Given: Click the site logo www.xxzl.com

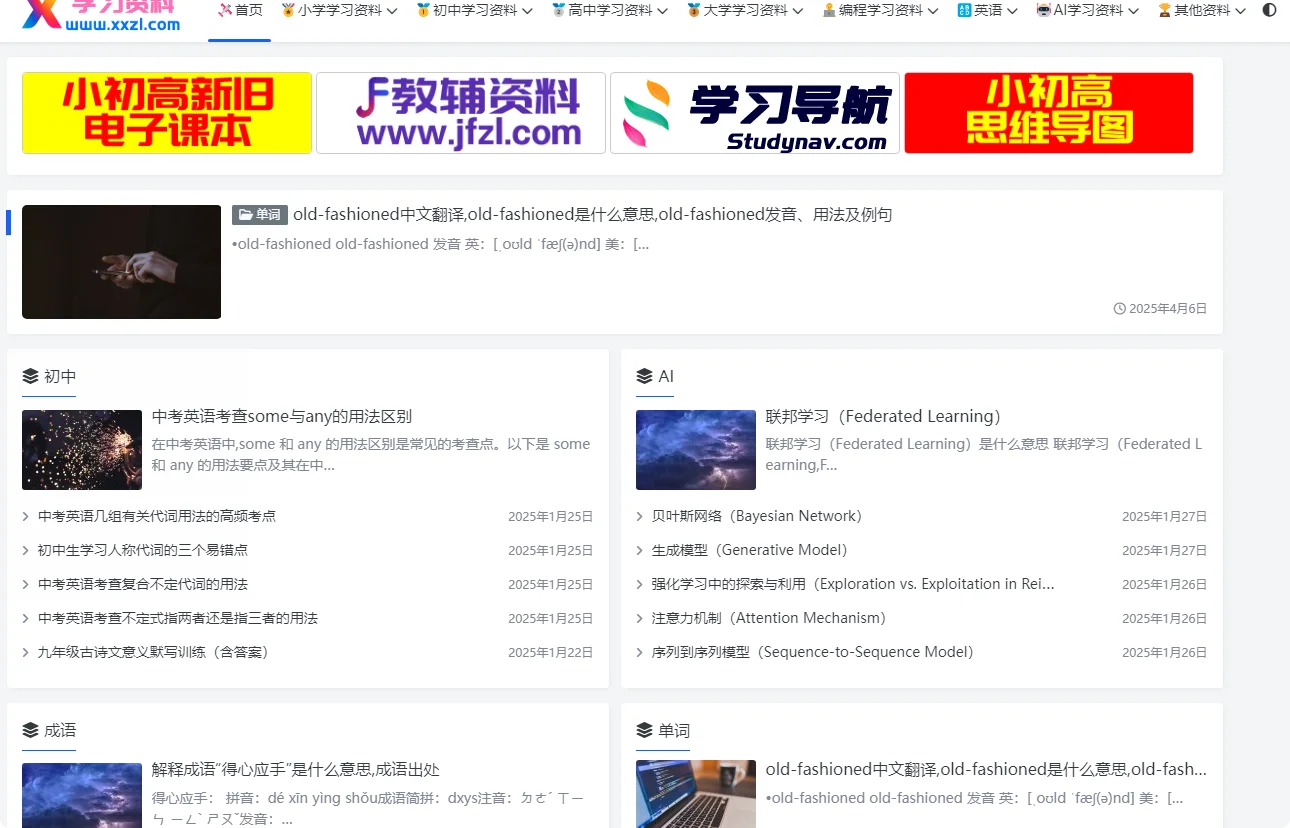Looking at the screenshot, I should click(101, 14).
